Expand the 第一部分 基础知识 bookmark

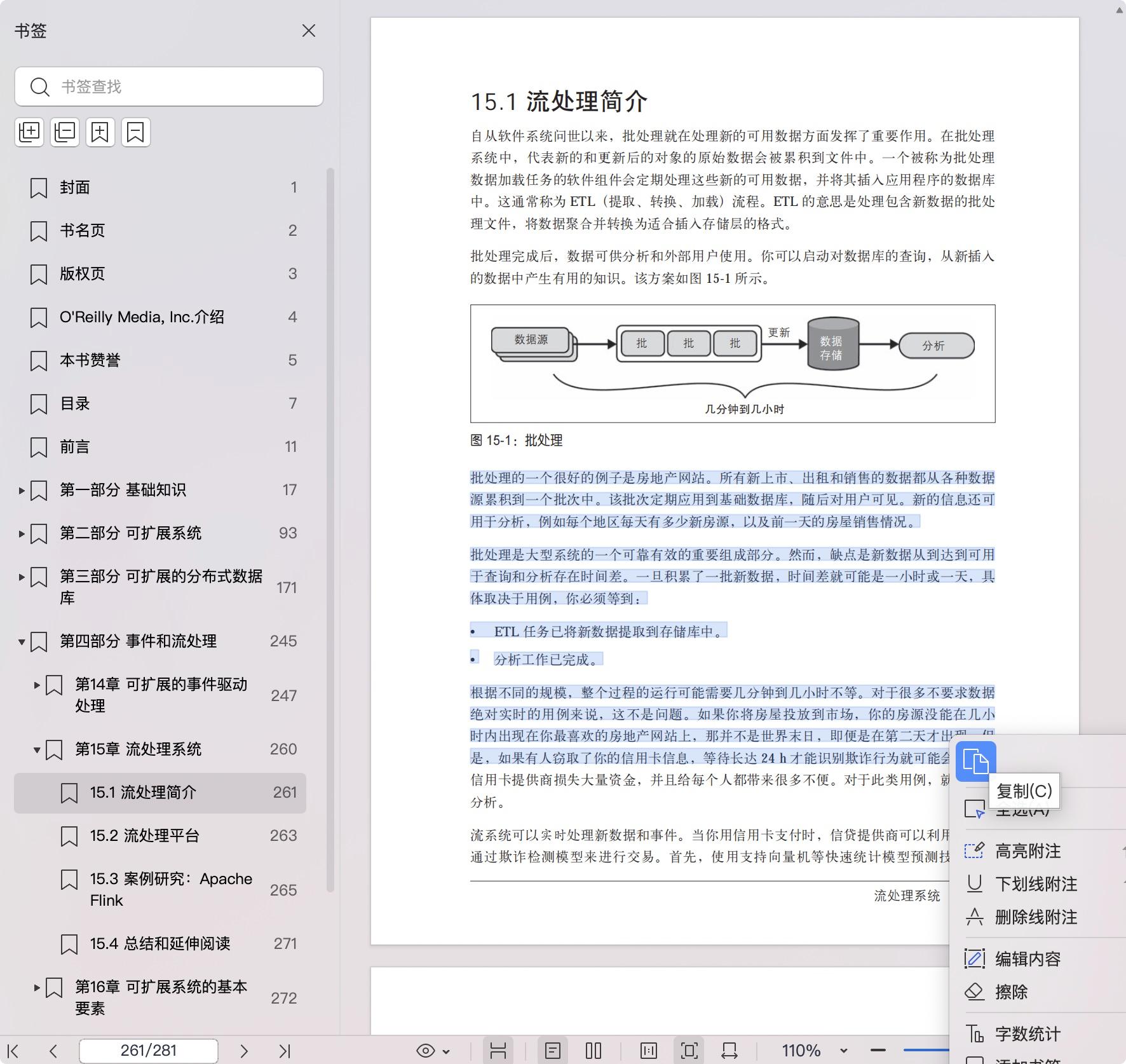22,490
